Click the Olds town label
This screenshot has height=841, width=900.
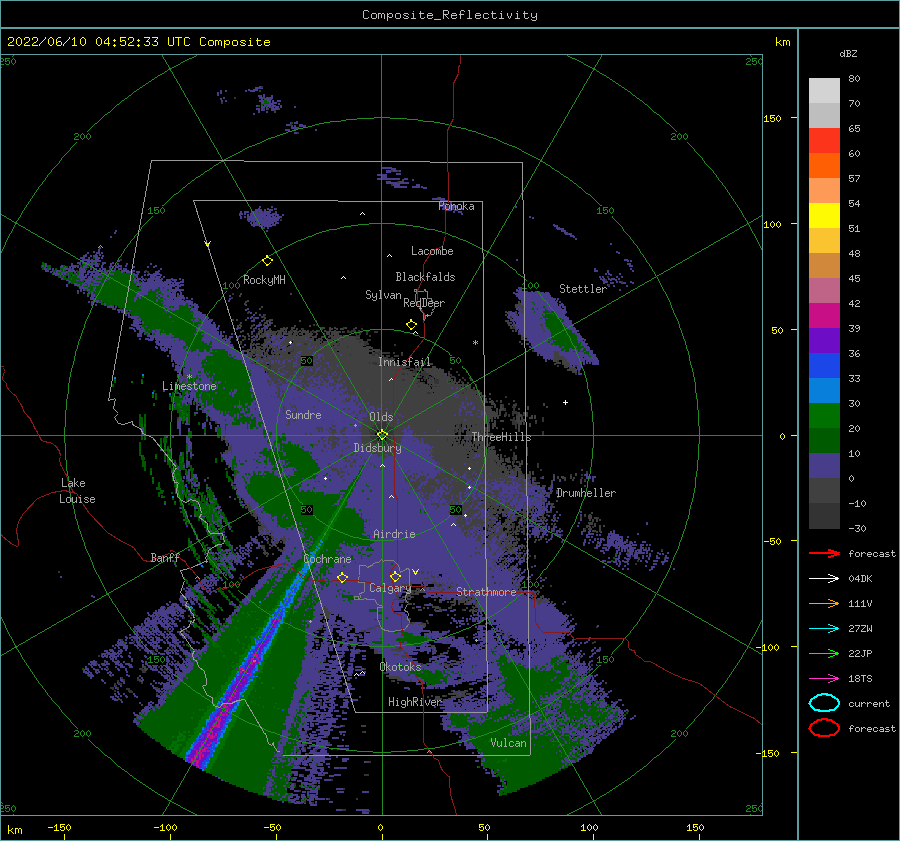pos(381,417)
